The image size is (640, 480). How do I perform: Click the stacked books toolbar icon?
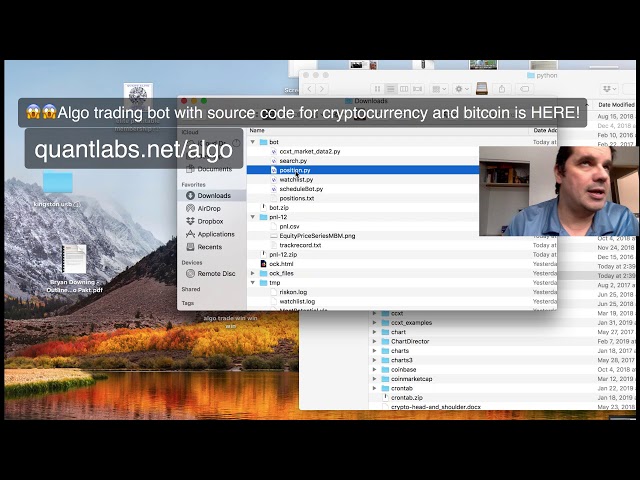click(482, 89)
